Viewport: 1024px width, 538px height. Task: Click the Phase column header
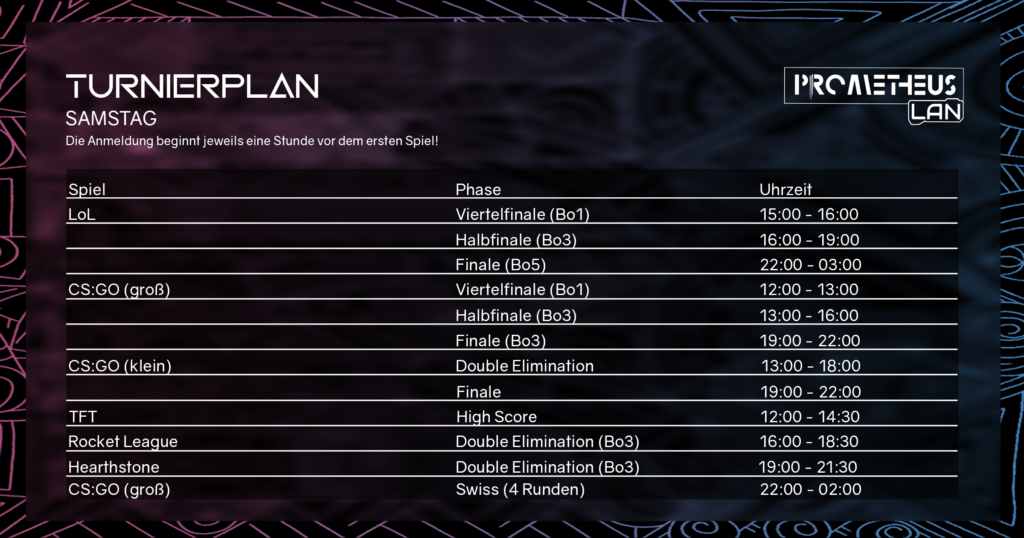(x=478, y=189)
